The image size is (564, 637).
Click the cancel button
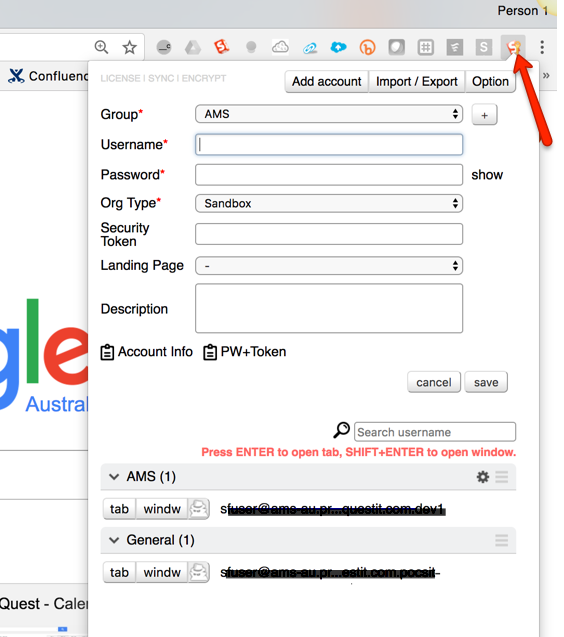(434, 382)
